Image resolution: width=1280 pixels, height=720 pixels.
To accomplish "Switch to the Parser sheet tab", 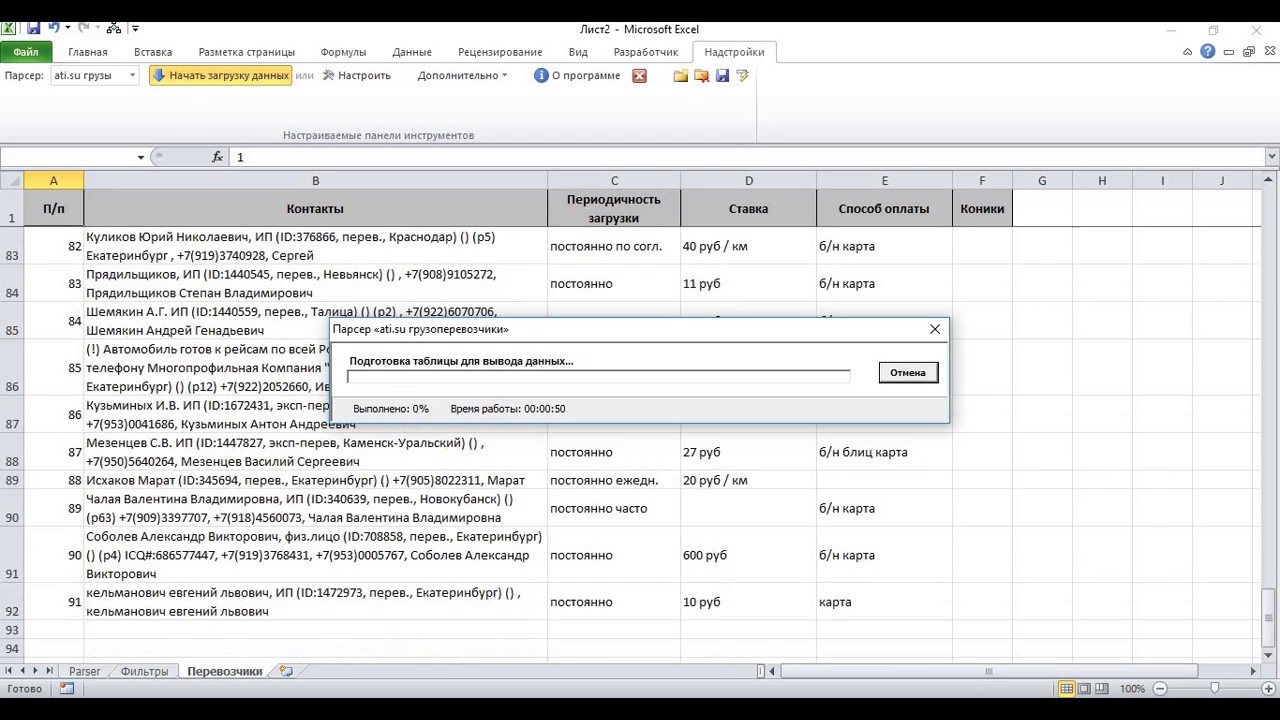I will 84,671.
